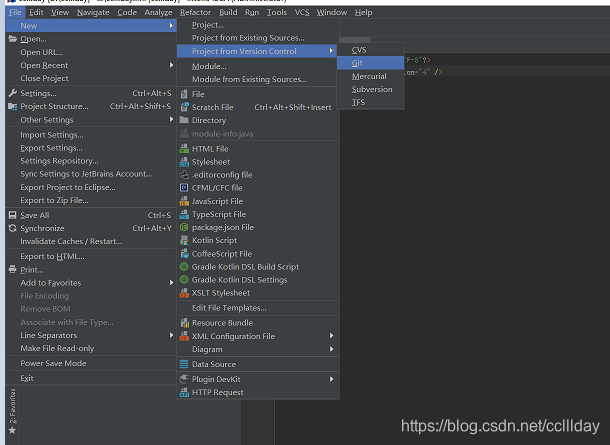Click the Save All disk icon

pos(12,215)
